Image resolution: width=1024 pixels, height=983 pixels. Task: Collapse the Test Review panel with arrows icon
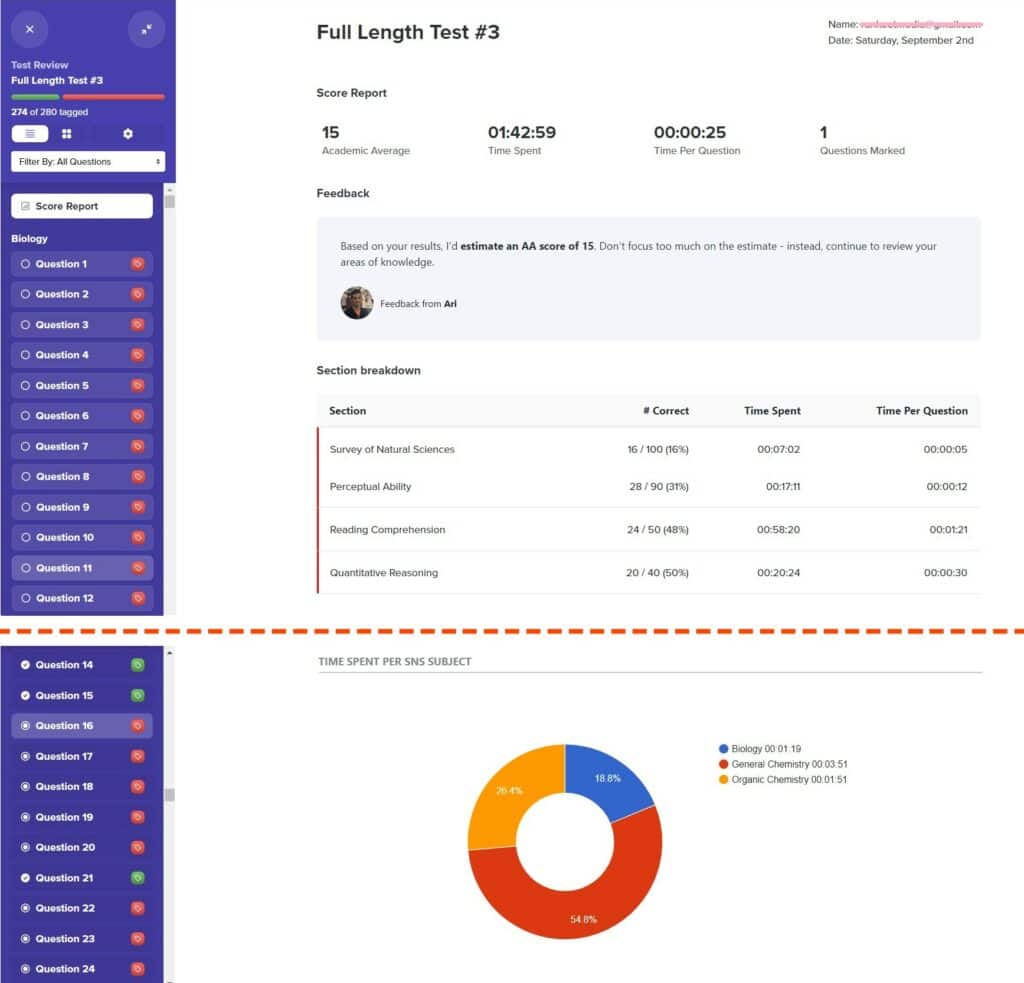tap(147, 29)
